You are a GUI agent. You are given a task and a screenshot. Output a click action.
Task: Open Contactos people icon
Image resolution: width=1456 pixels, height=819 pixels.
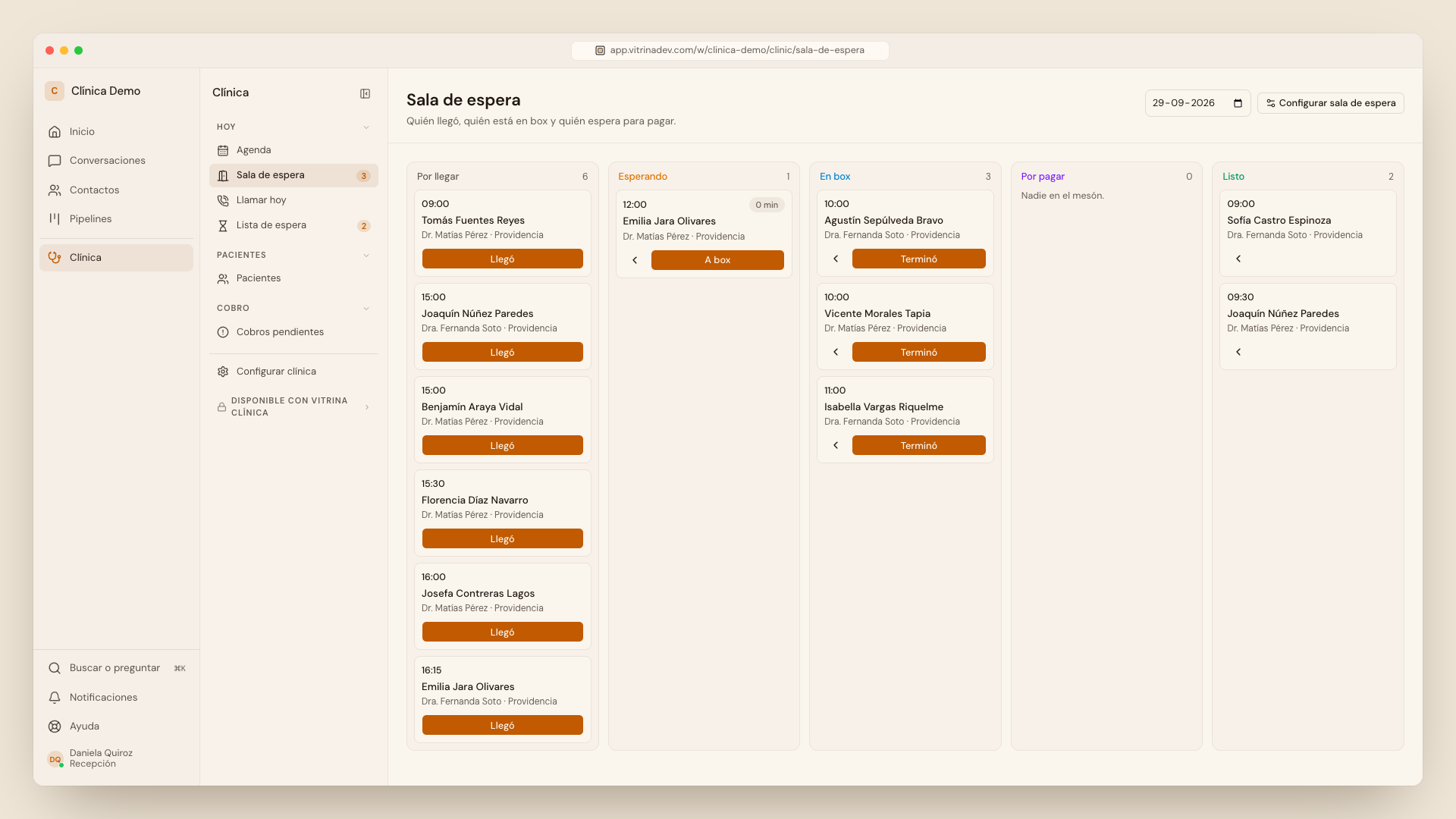click(x=55, y=190)
